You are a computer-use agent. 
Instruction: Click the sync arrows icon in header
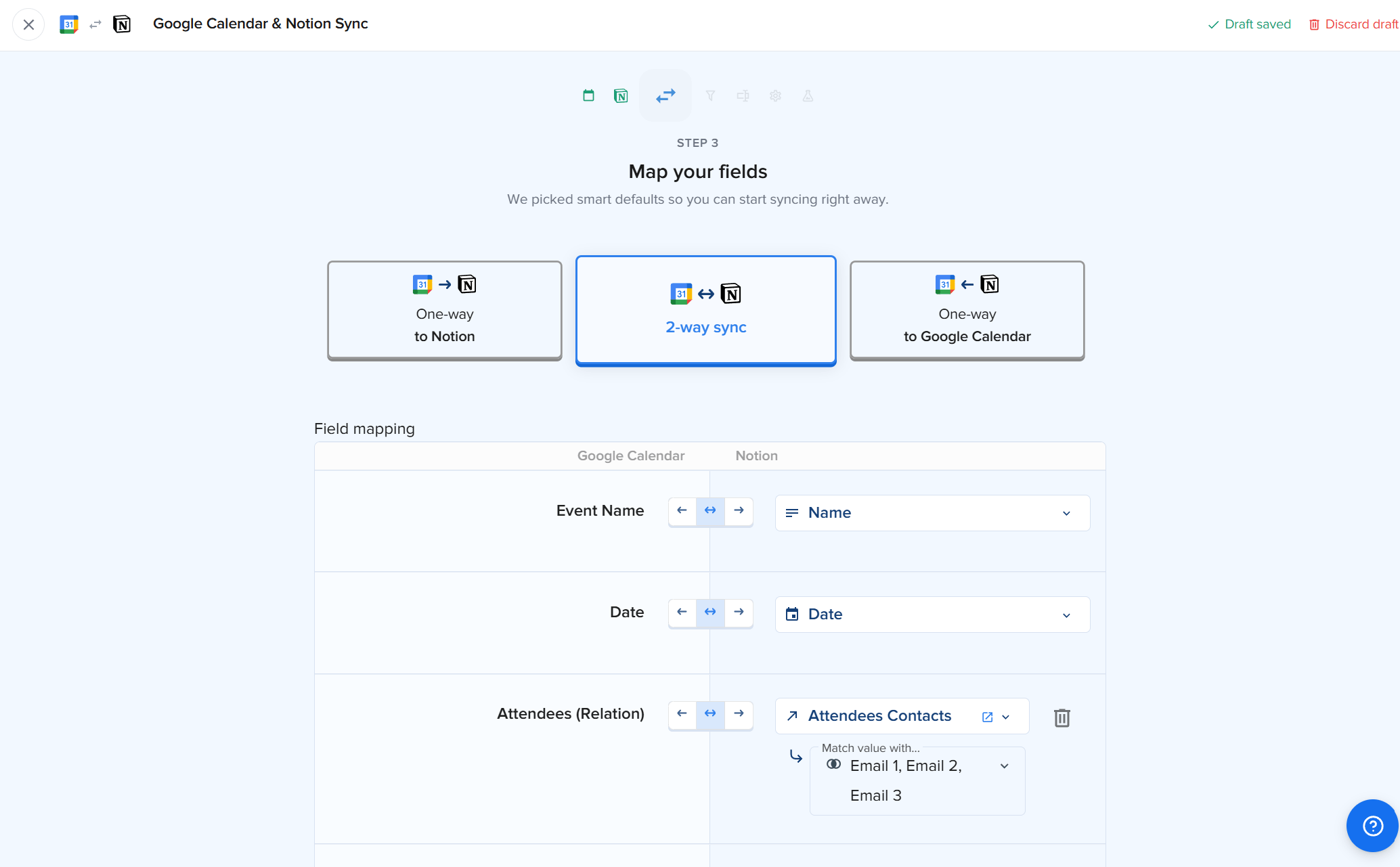pos(95,24)
